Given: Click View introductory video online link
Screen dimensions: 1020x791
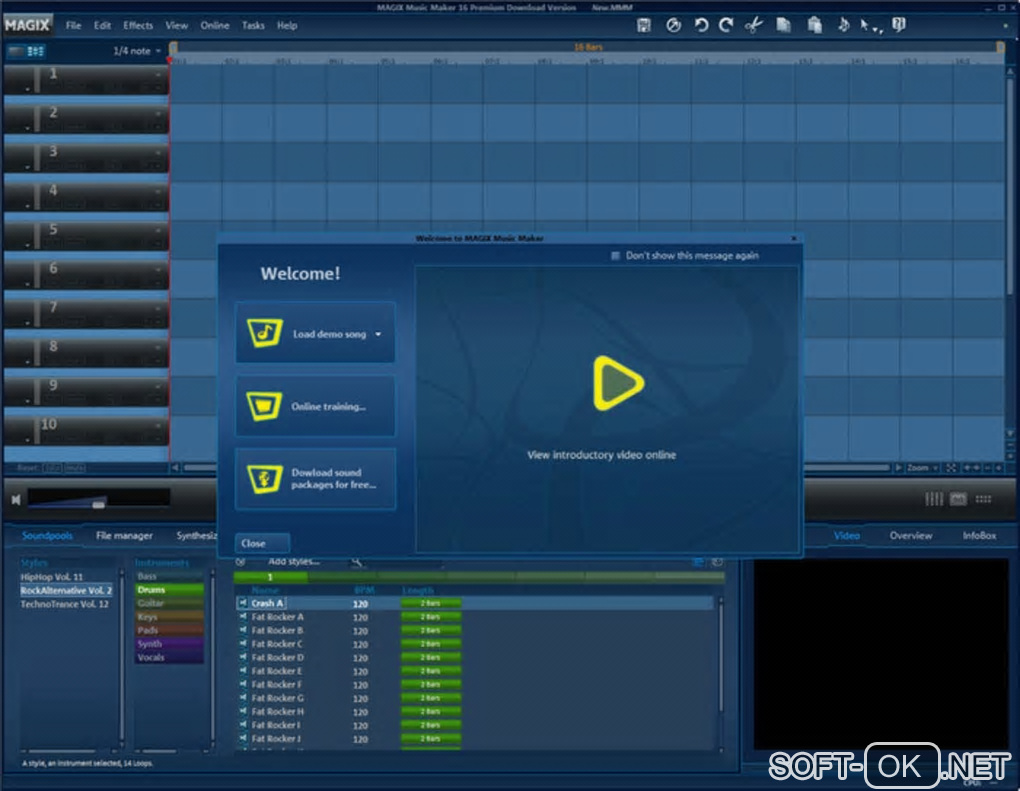Looking at the screenshot, I should coord(601,455).
